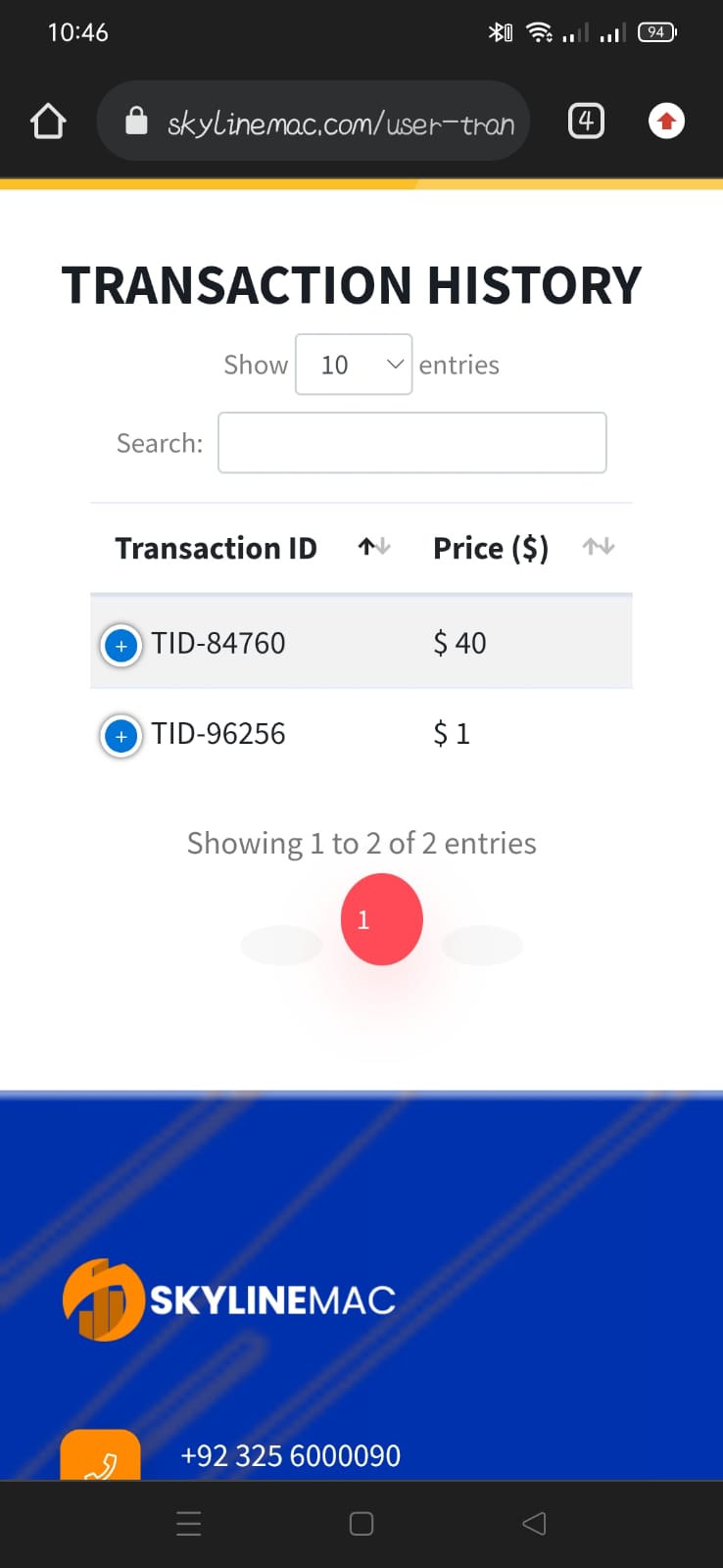Tap phone number +92 325 6000090
The image size is (723, 1568).
[x=291, y=1456]
